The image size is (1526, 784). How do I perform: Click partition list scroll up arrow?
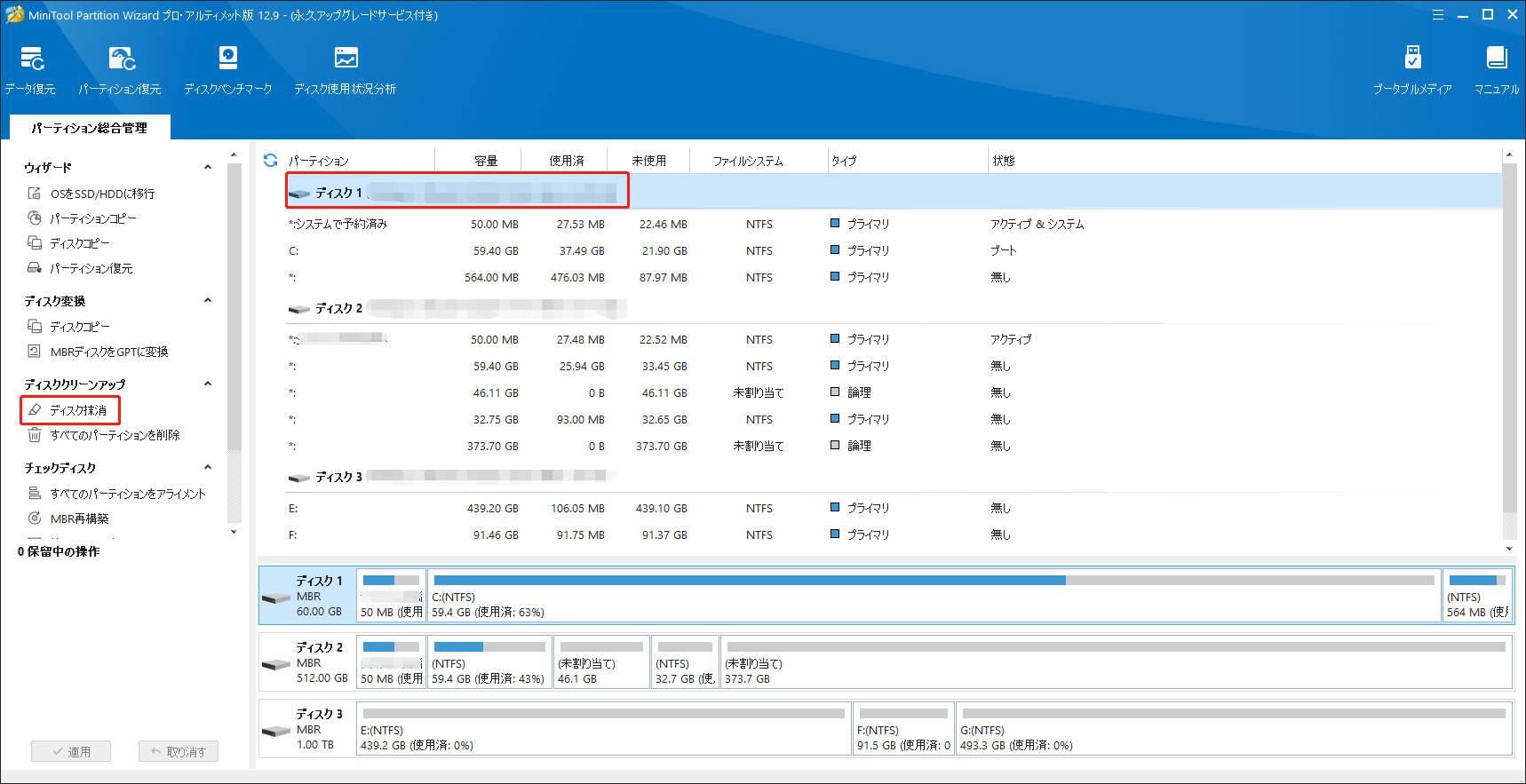1509,155
